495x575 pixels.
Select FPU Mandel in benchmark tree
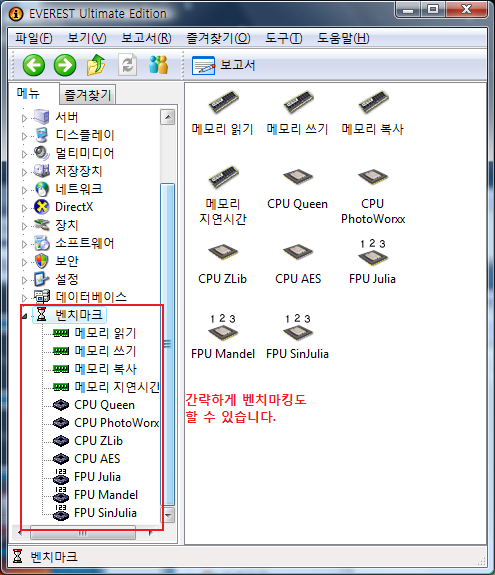[x=106, y=494]
